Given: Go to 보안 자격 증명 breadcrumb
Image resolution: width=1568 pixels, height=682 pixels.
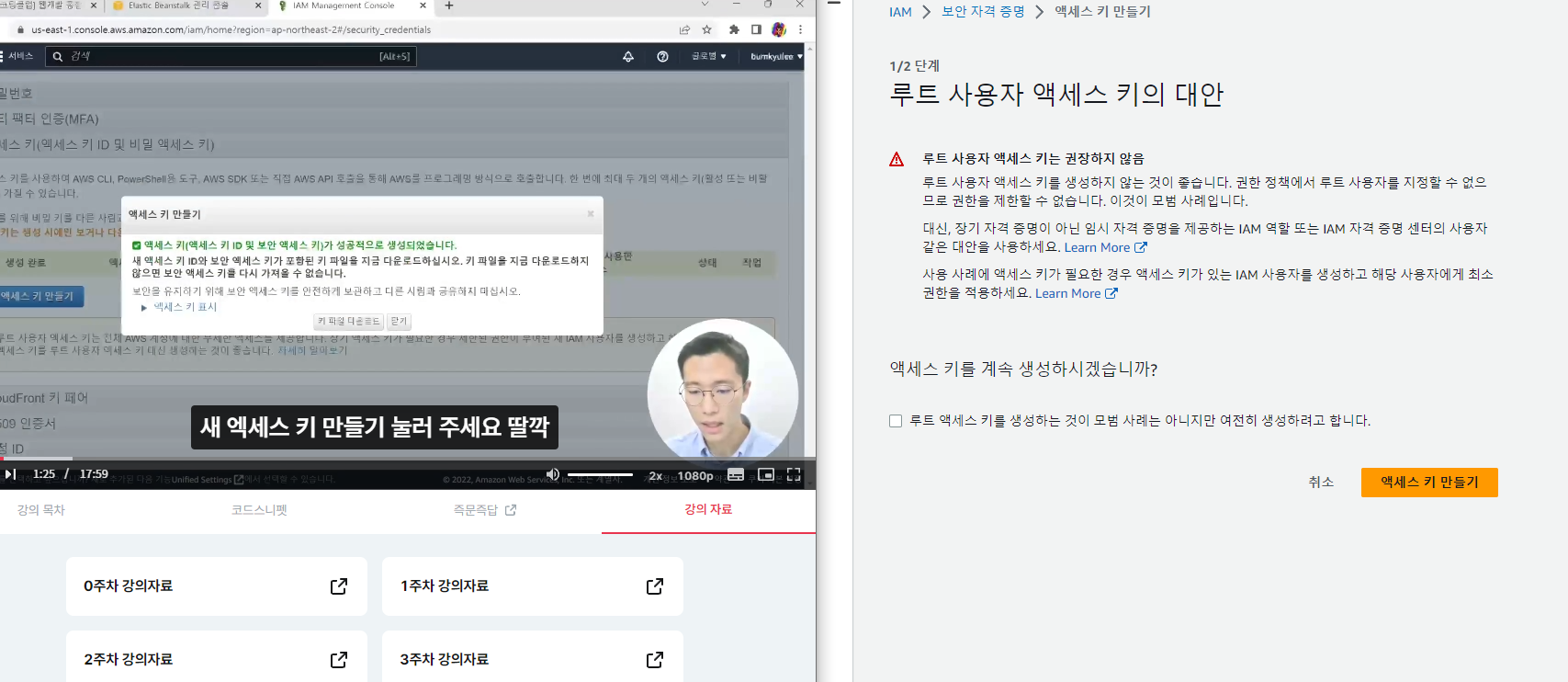Looking at the screenshot, I should click(x=983, y=12).
